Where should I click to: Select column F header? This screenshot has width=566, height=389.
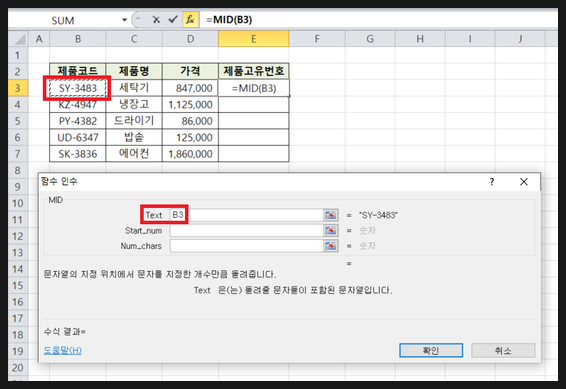[317, 39]
